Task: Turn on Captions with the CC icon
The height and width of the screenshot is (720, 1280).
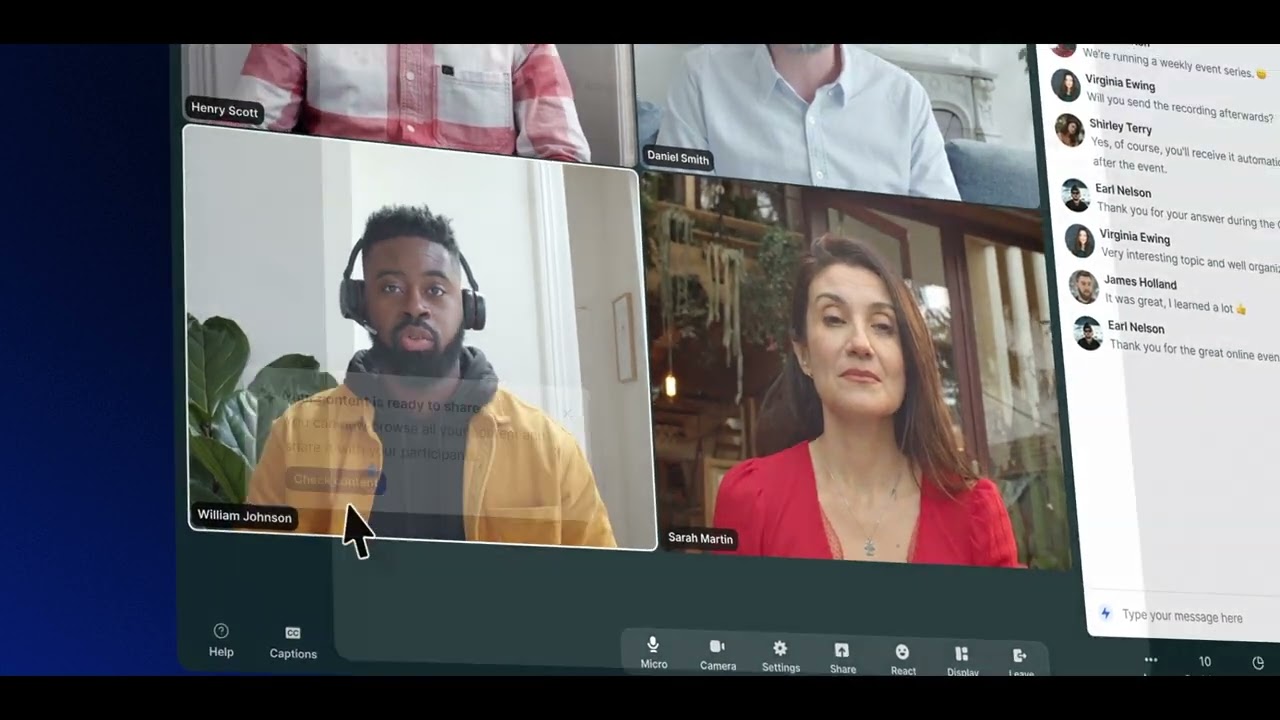Action: tap(293, 633)
